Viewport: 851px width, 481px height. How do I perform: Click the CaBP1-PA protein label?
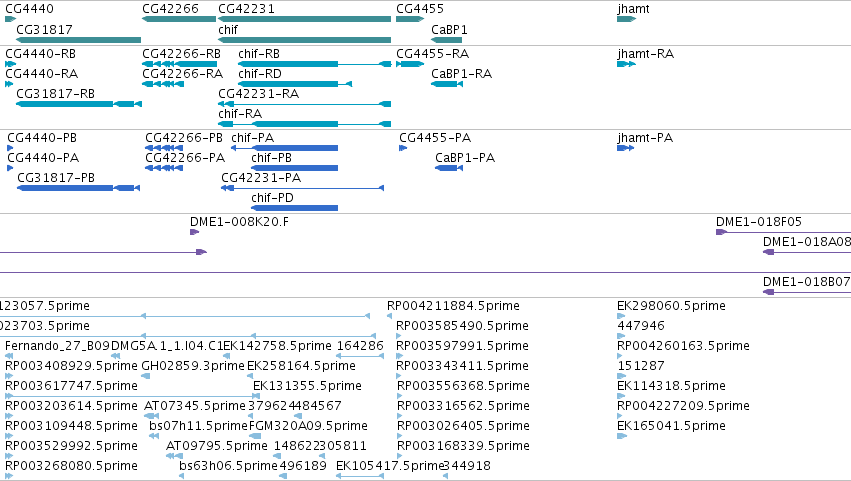pyautogui.click(x=465, y=157)
